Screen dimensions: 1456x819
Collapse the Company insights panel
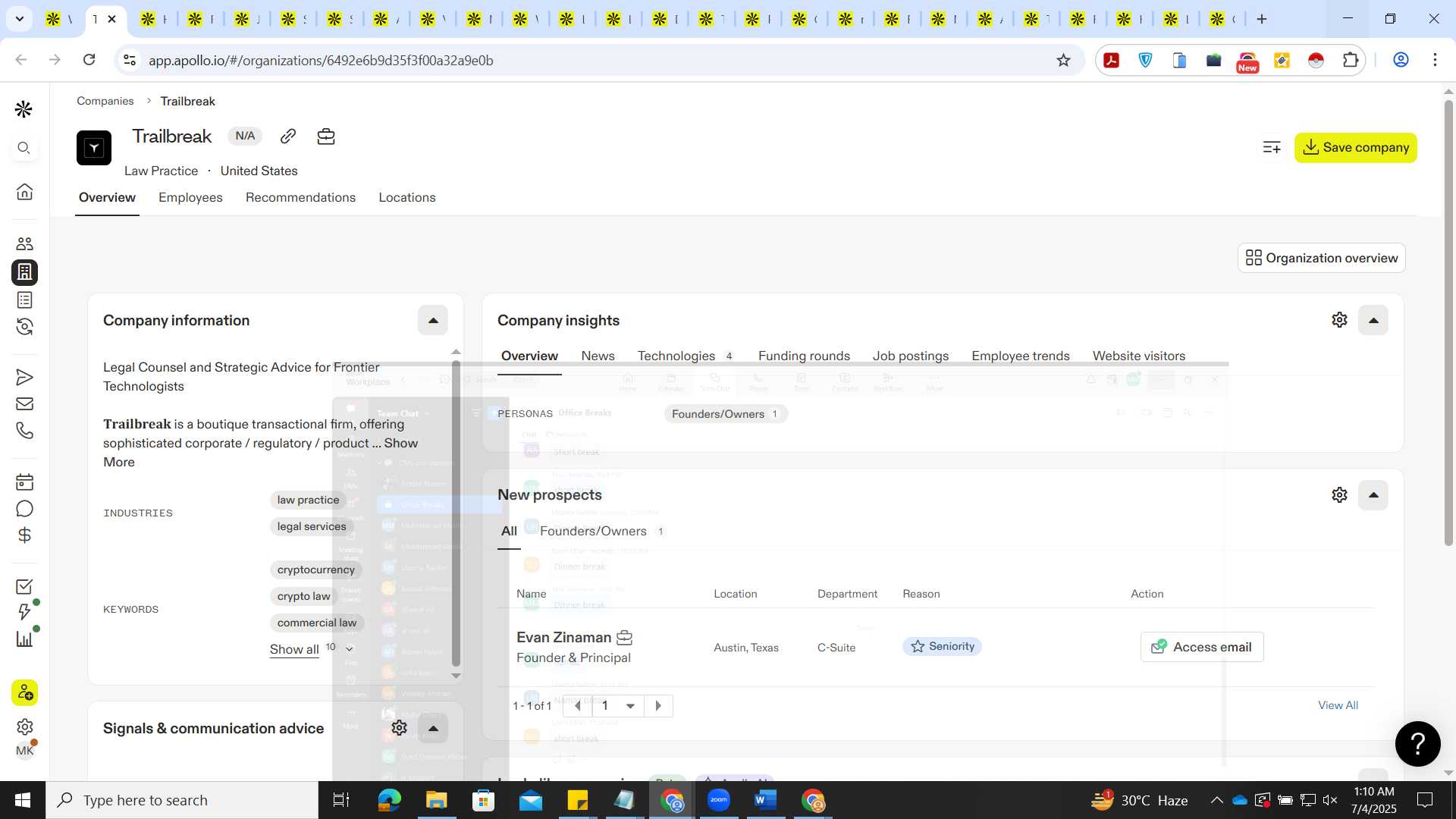pos(1373,320)
